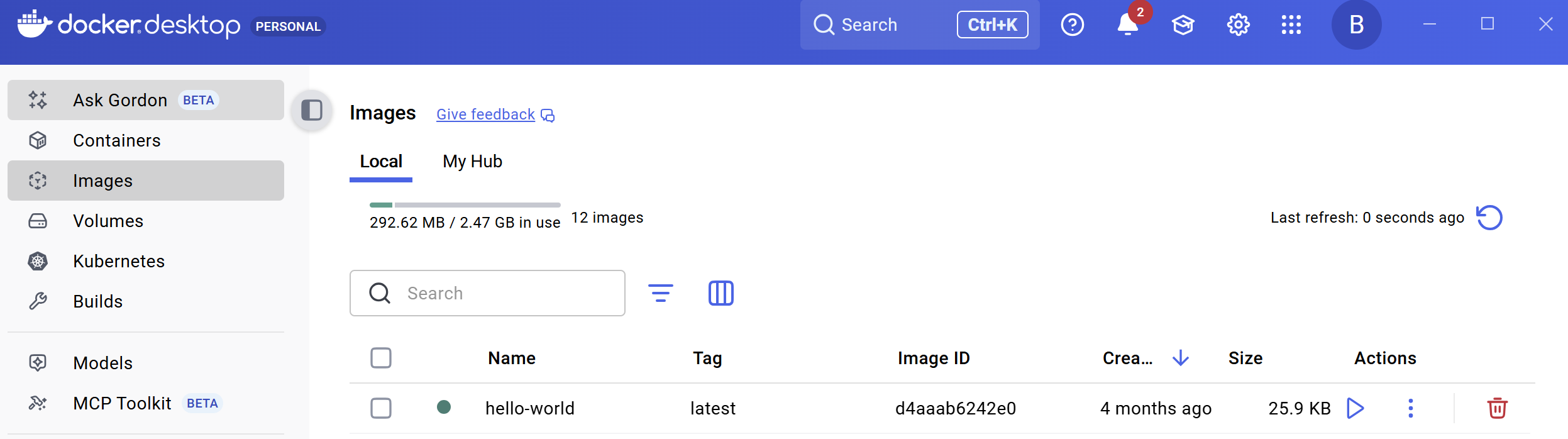This screenshot has width=1568, height=439.
Task: Click the MCP Toolkit icon
Action: [x=38, y=403]
